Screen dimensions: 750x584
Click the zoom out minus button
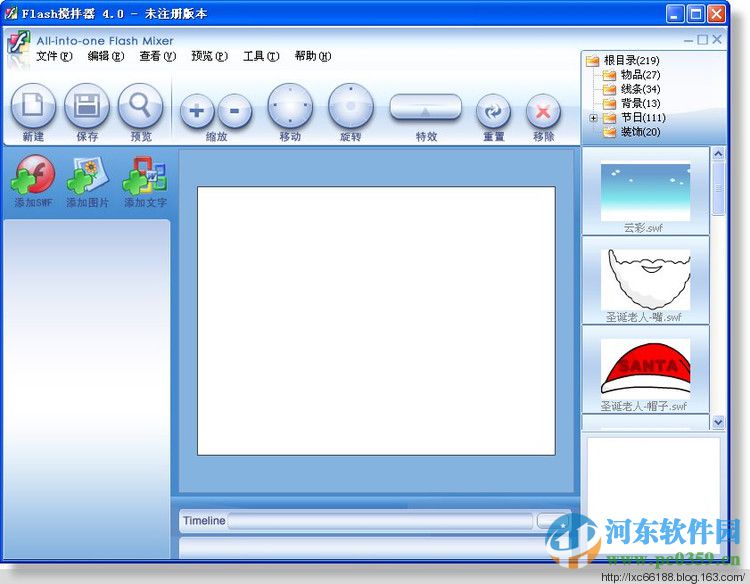point(234,111)
